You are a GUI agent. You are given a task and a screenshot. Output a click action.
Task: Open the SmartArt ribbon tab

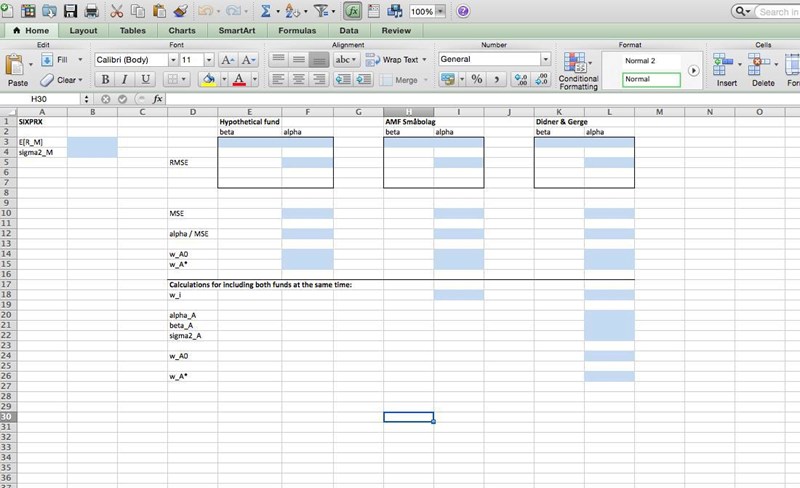(238, 31)
